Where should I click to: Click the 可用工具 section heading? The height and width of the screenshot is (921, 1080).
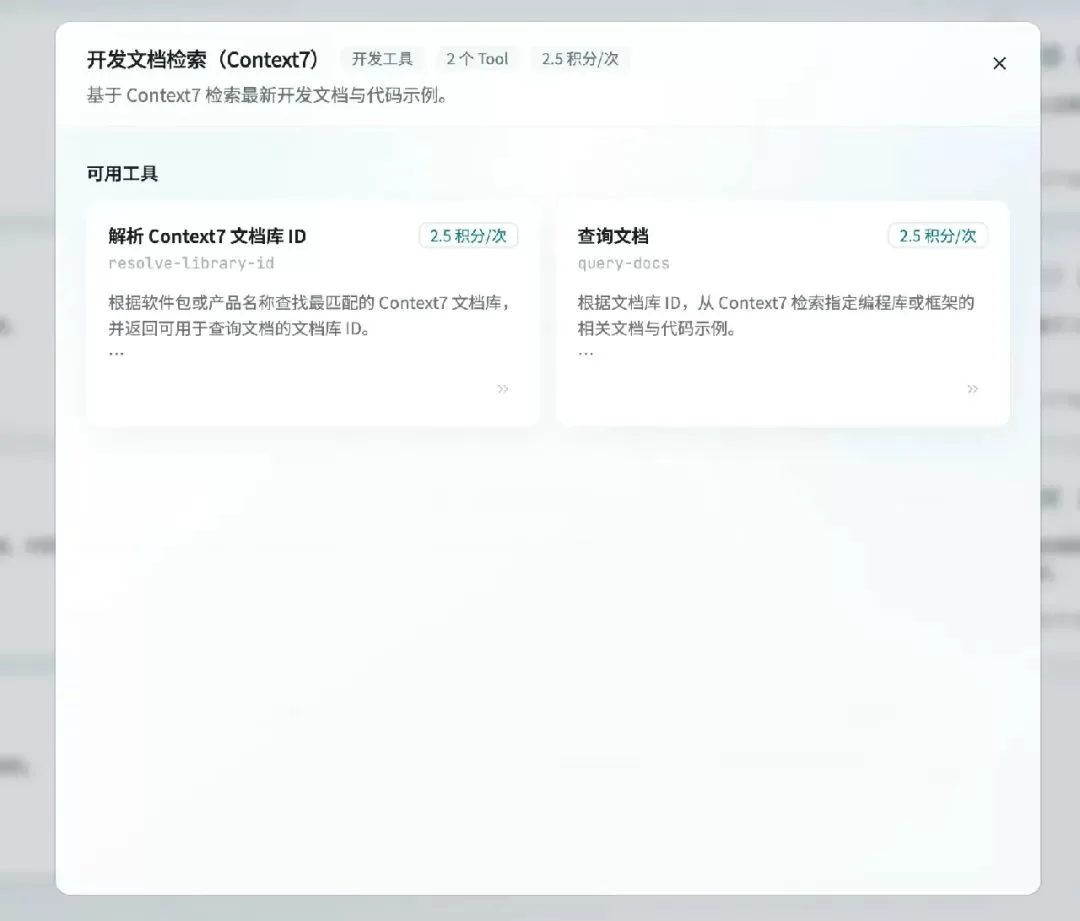(122, 174)
